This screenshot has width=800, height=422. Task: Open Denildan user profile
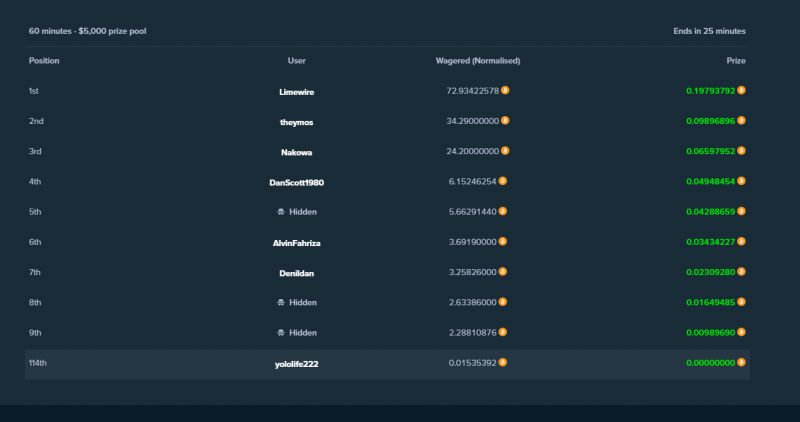pos(296,273)
